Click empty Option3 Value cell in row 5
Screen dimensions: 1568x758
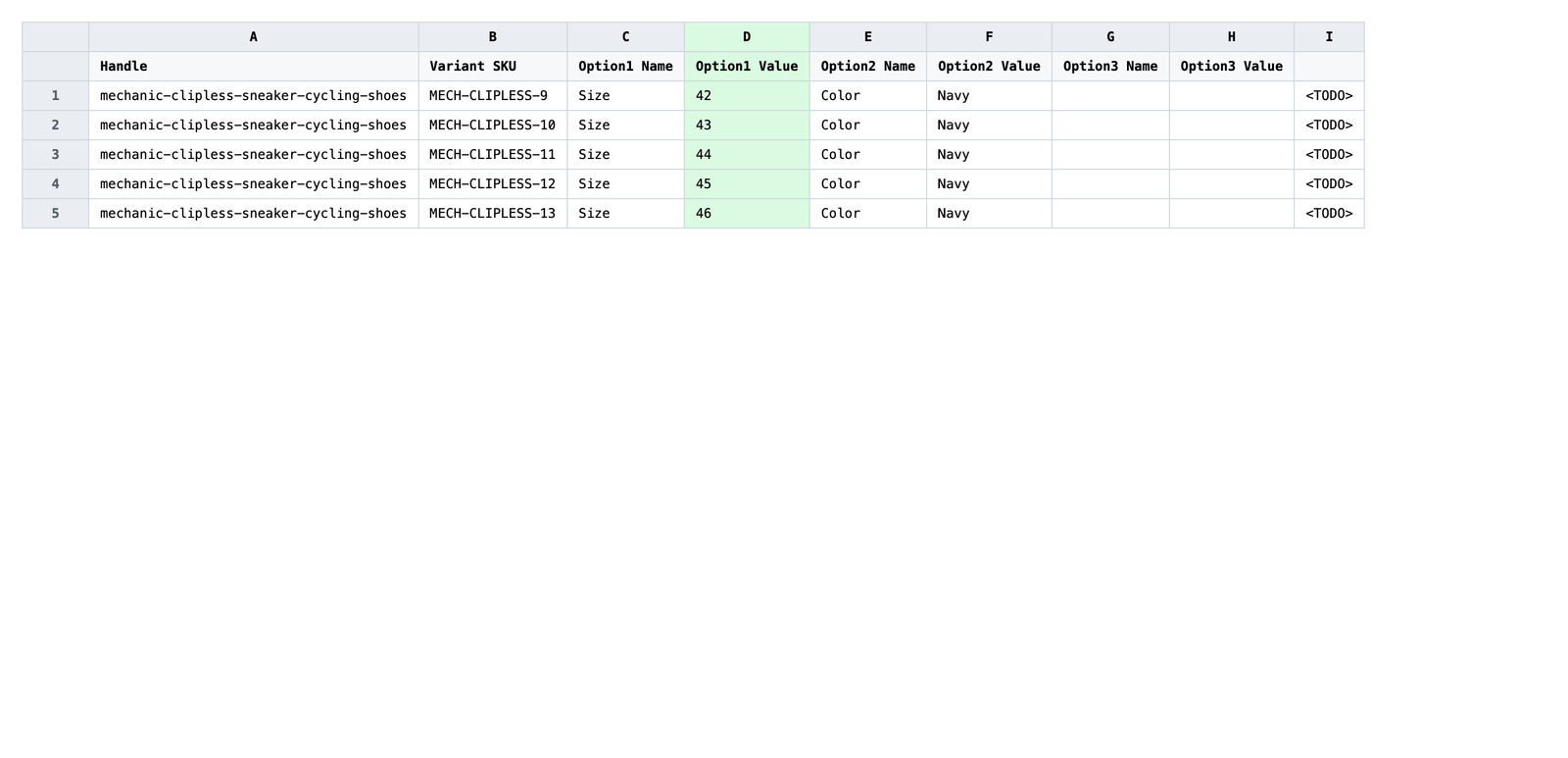click(x=1232, y=214)
